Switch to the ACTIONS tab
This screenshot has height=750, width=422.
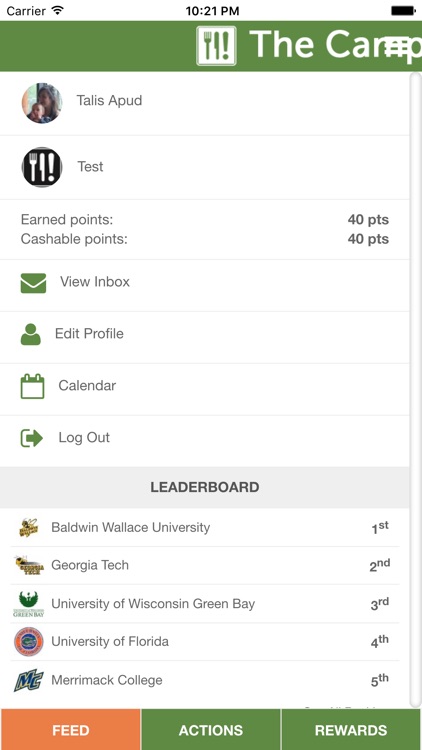coord(211,730)
